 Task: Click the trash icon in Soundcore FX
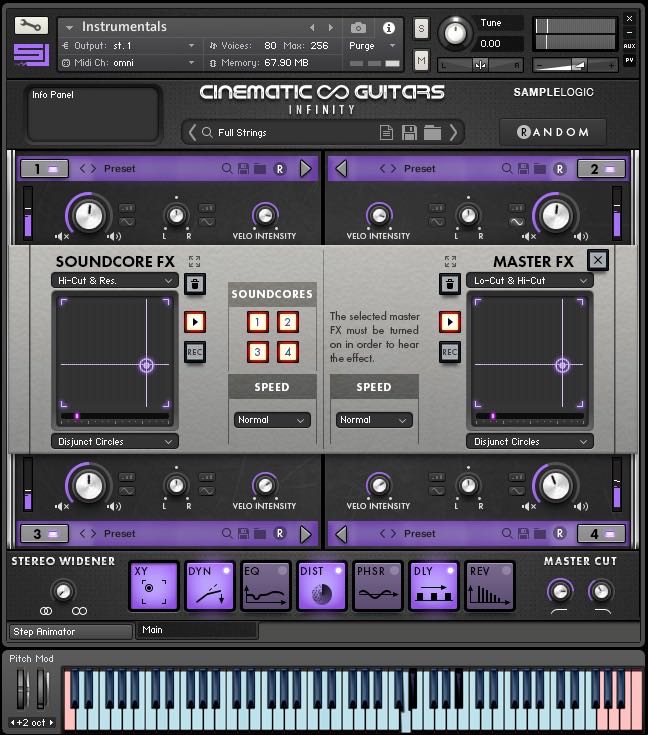[x=195, y=284]
